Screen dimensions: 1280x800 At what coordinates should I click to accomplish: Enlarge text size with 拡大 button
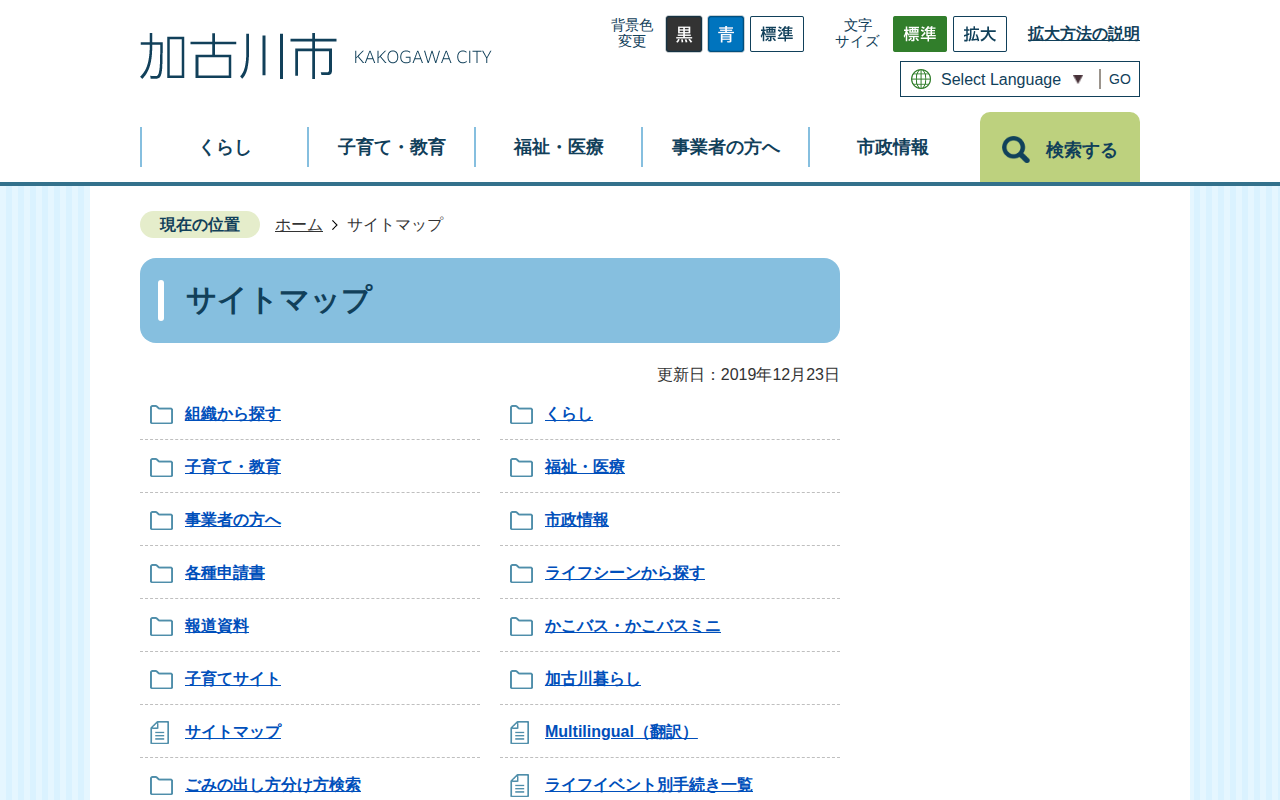point(980,34)
